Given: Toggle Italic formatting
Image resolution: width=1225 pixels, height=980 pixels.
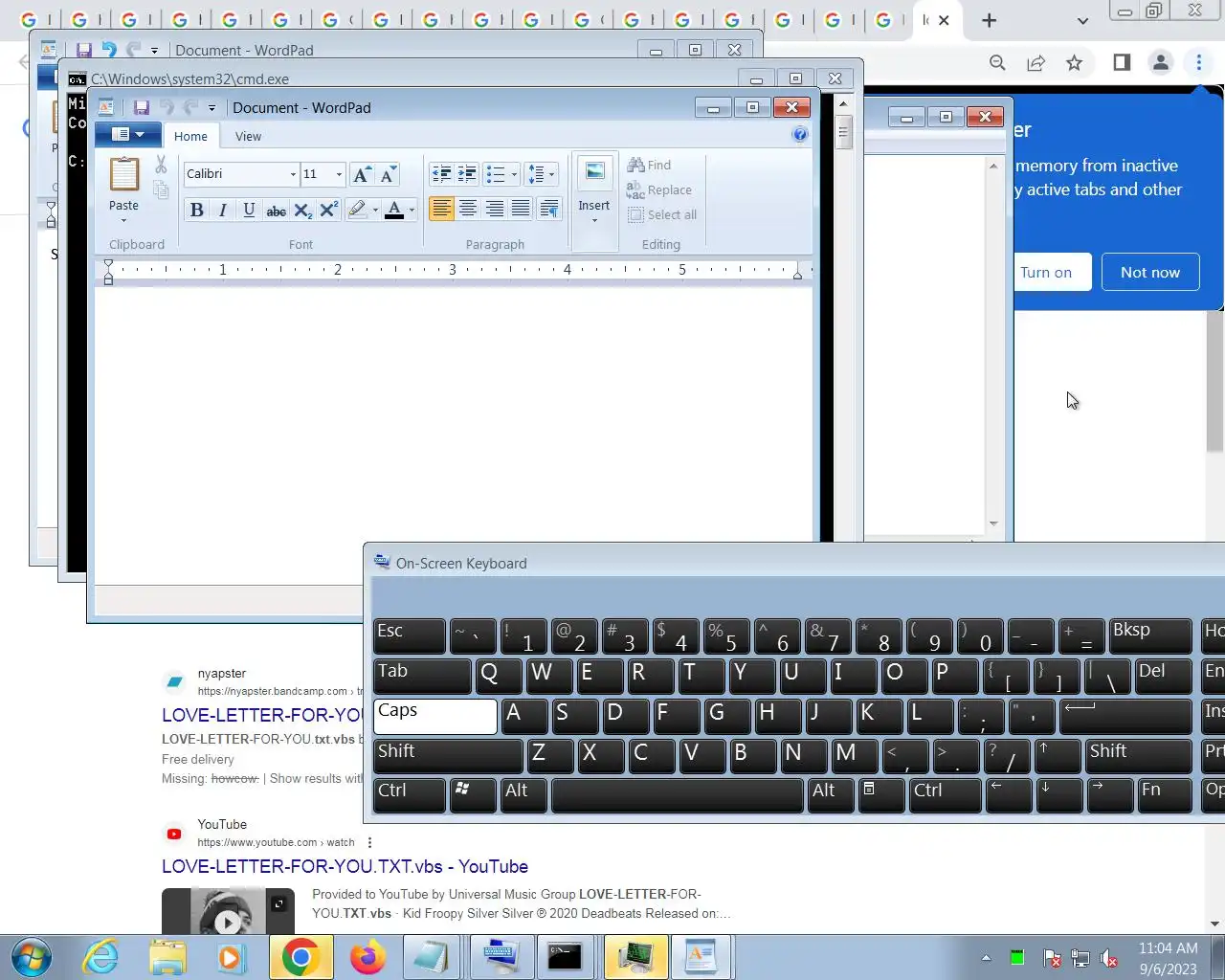Looking at the screenshot, I should tap(222, 210).
